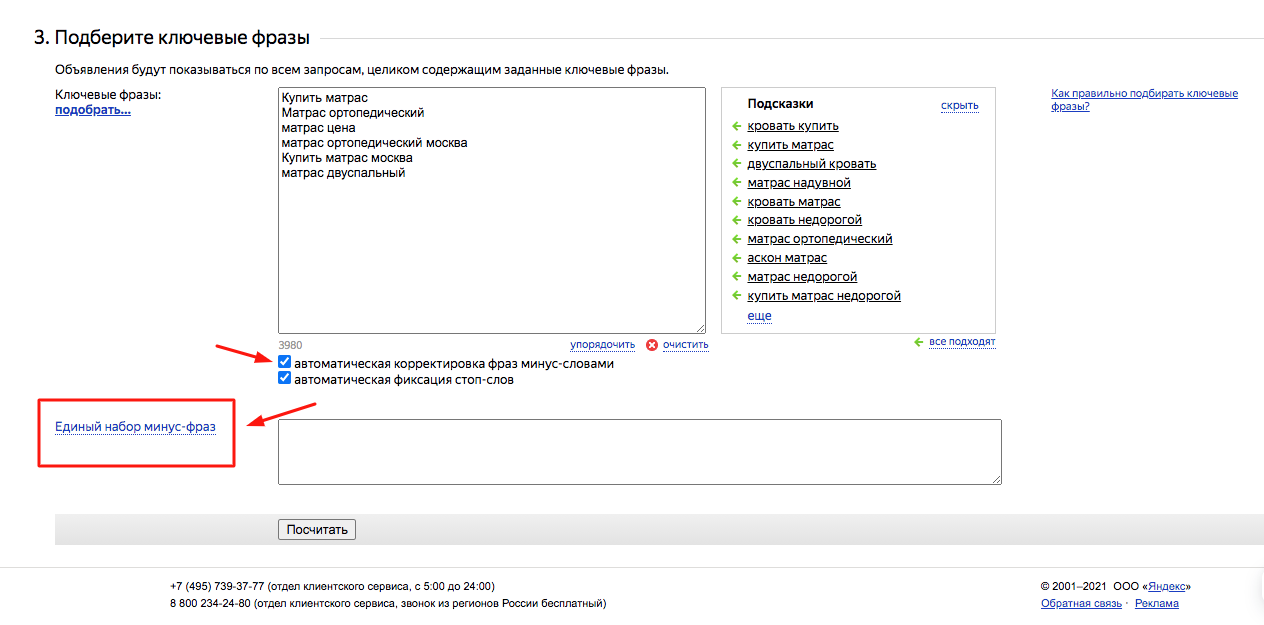Click green arrow beside 'все подходят'
1264x625 pixels.
tap(919, 342)
